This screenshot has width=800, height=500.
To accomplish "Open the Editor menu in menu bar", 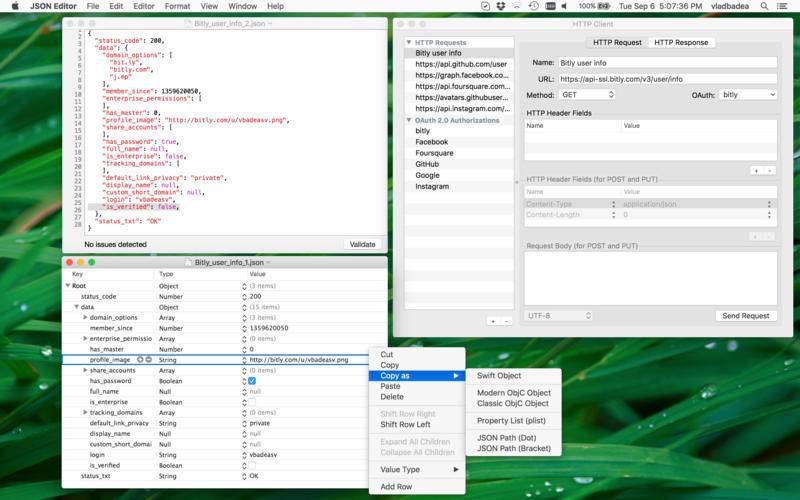I will [x=144, y=6].
